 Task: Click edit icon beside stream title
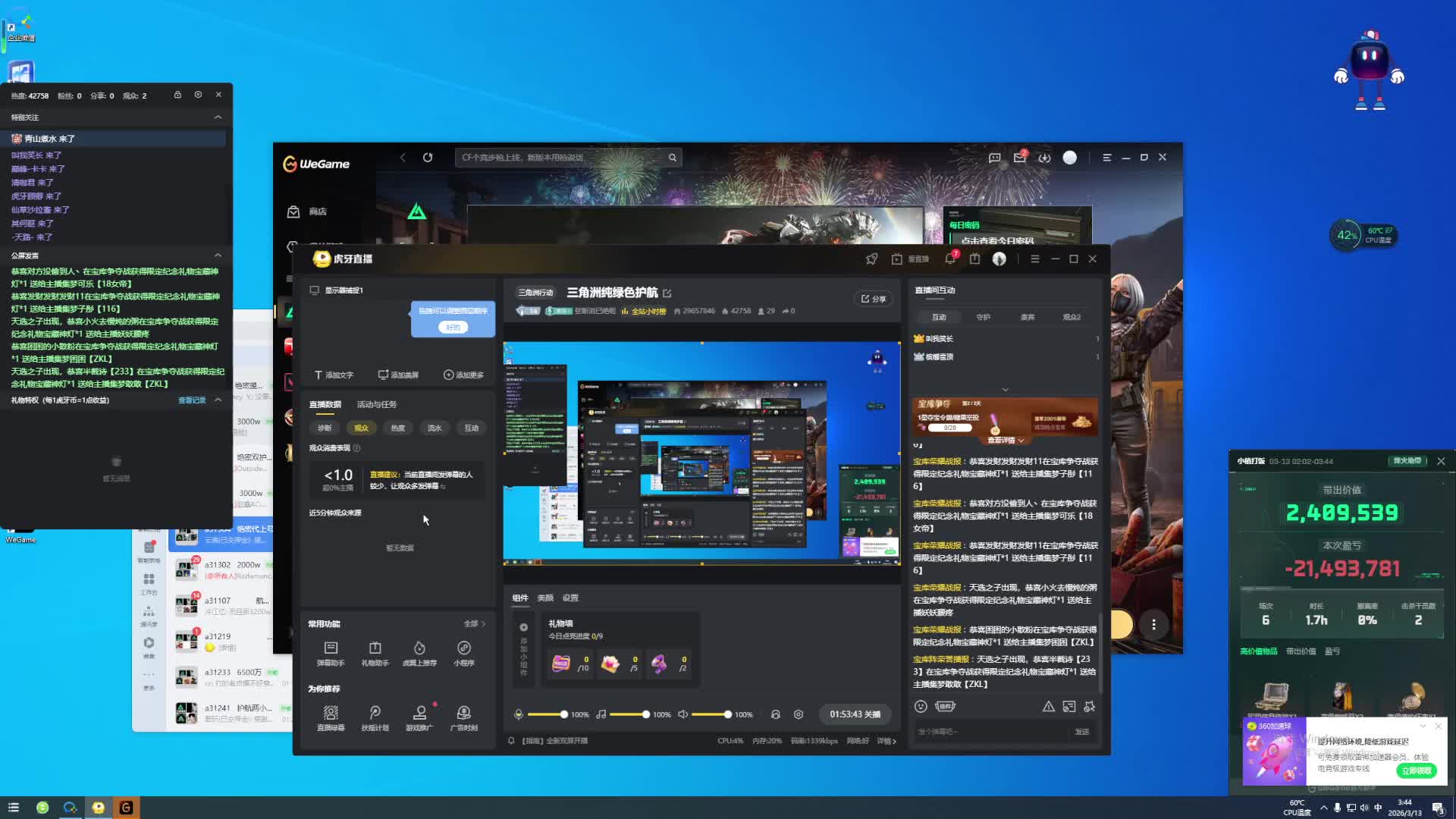(x=667, y=293)
